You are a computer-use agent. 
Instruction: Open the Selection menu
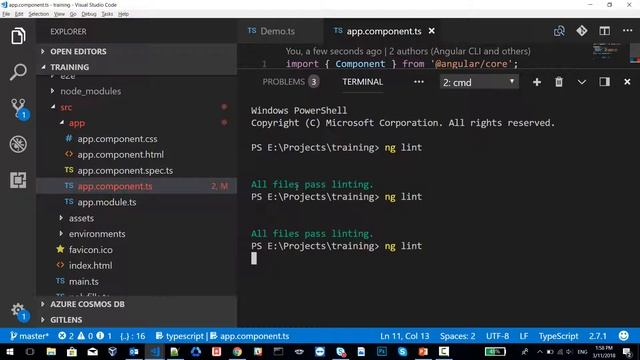pos(39,14)
